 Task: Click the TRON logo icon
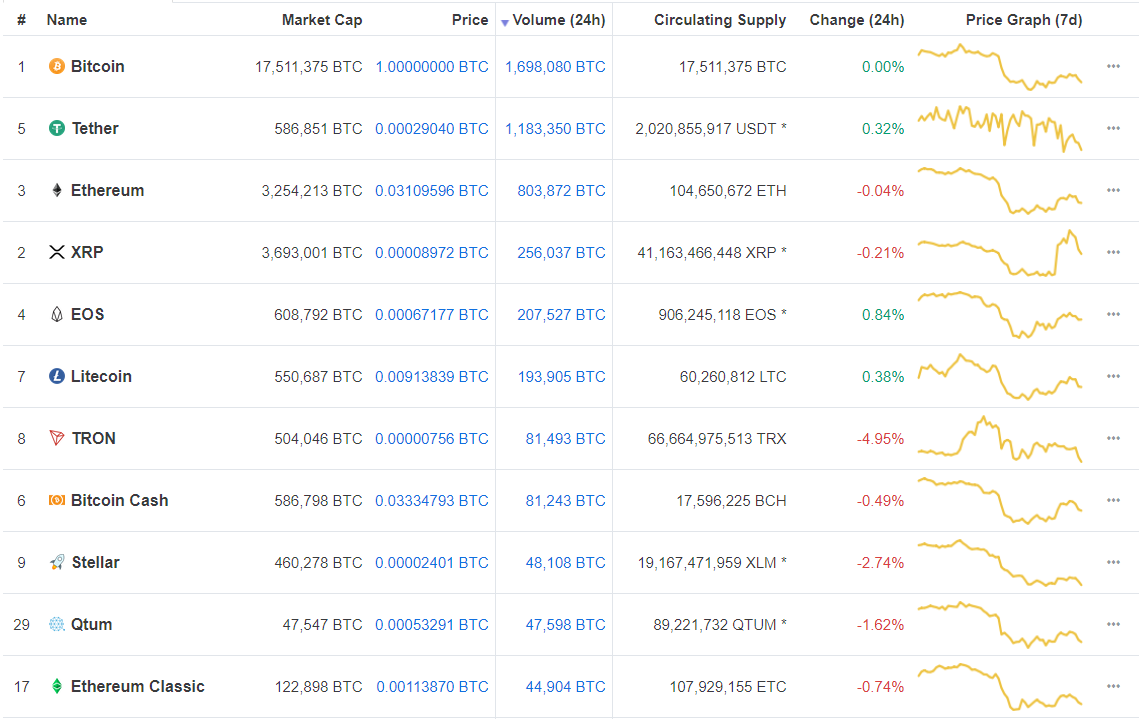pyautogui.click(x=57, y=439)
